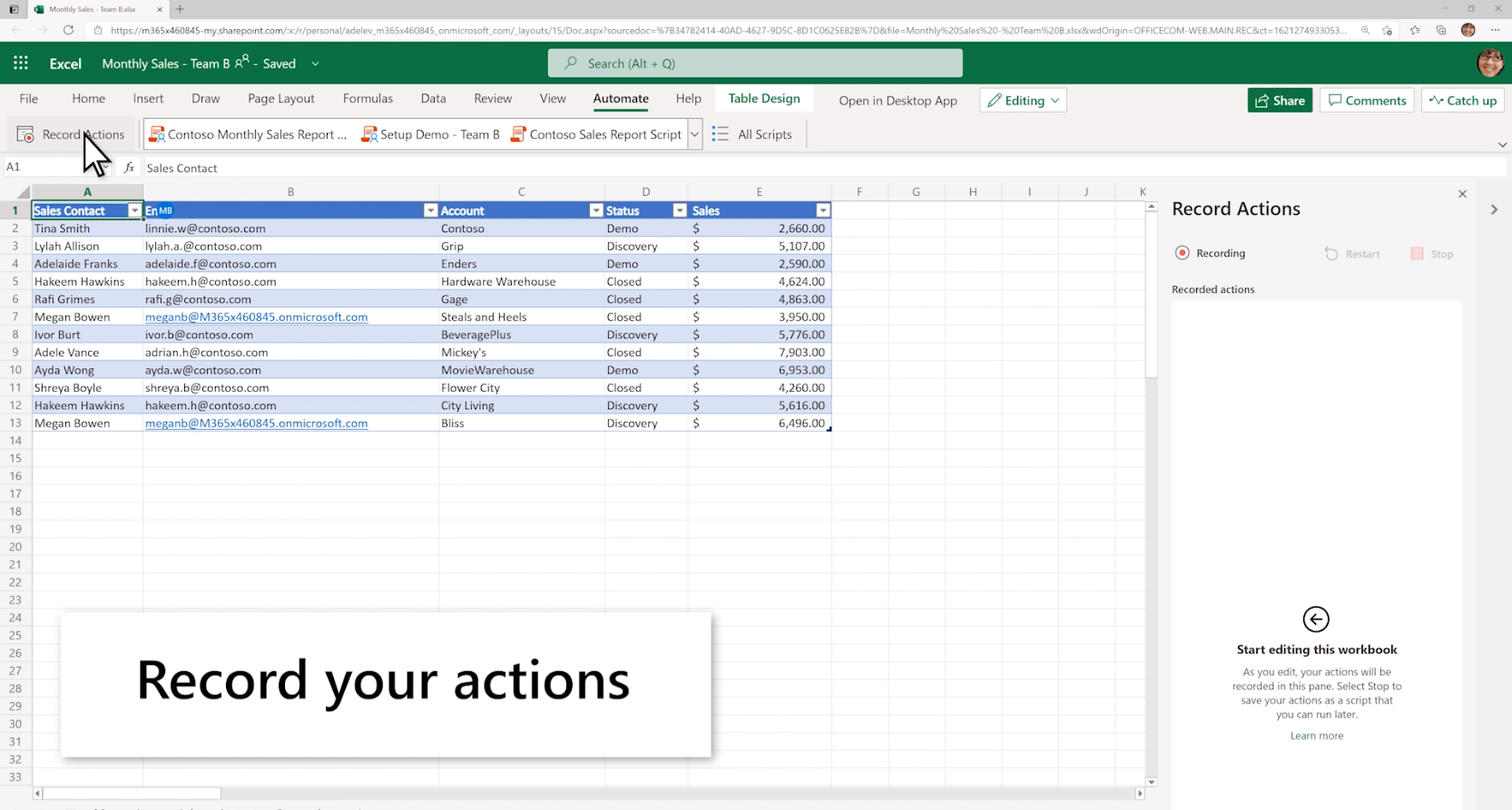Image resolution: width=1512 pixels, height=810 pixels.
Task: Open the file name dropdown chevron
Action: click(315, 63)
